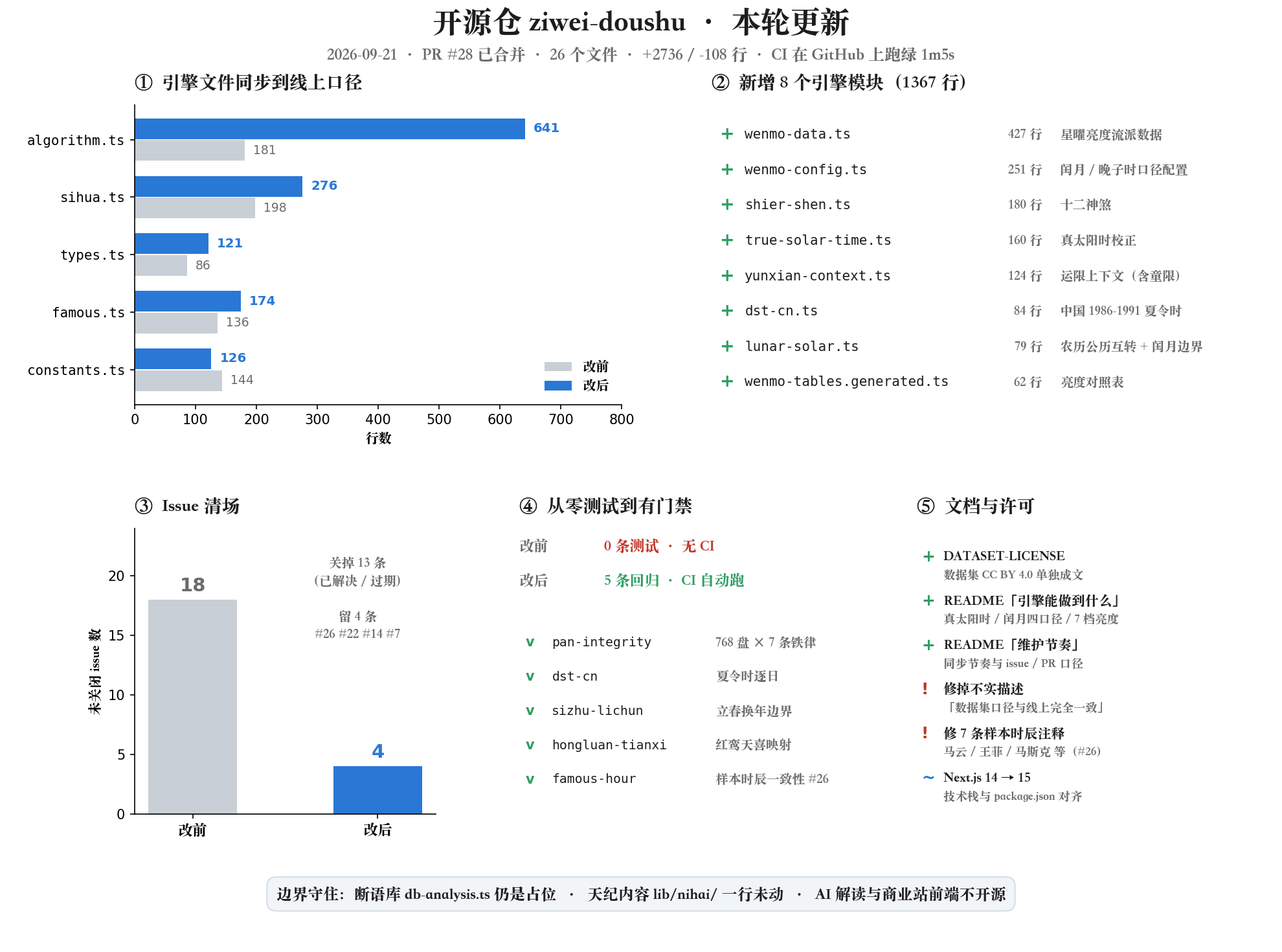Click the dst-cn test name
The width and height of the screenshot is (1282, 952).
(x=575, y=677)
